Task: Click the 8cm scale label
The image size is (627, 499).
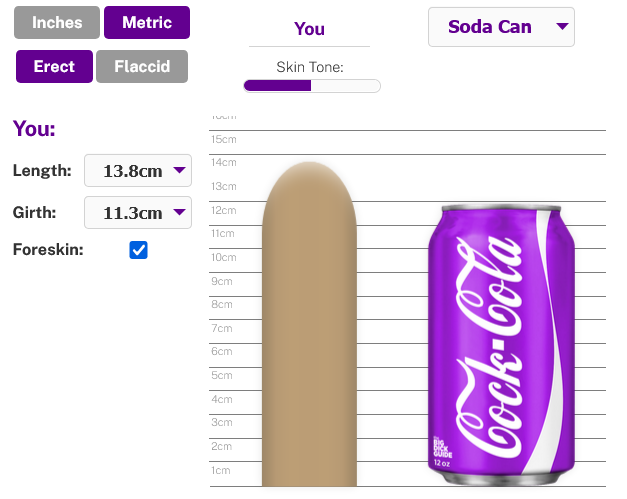Action: pos(222,304)
